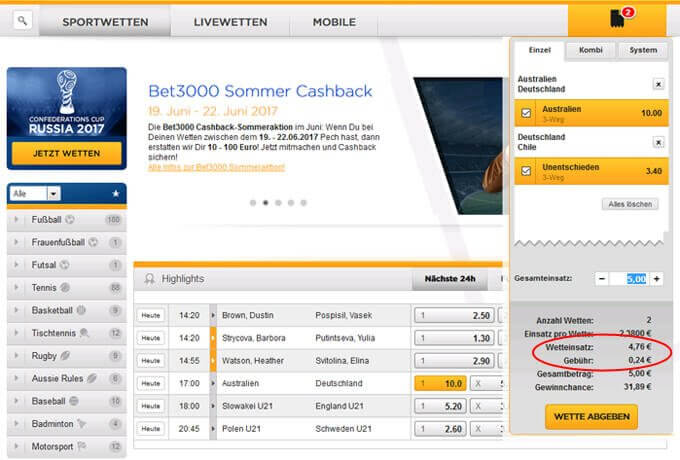This screenshot has height=460, width=680.
Task: Click the search magnifier icon
Action: (x=23, y=20)
